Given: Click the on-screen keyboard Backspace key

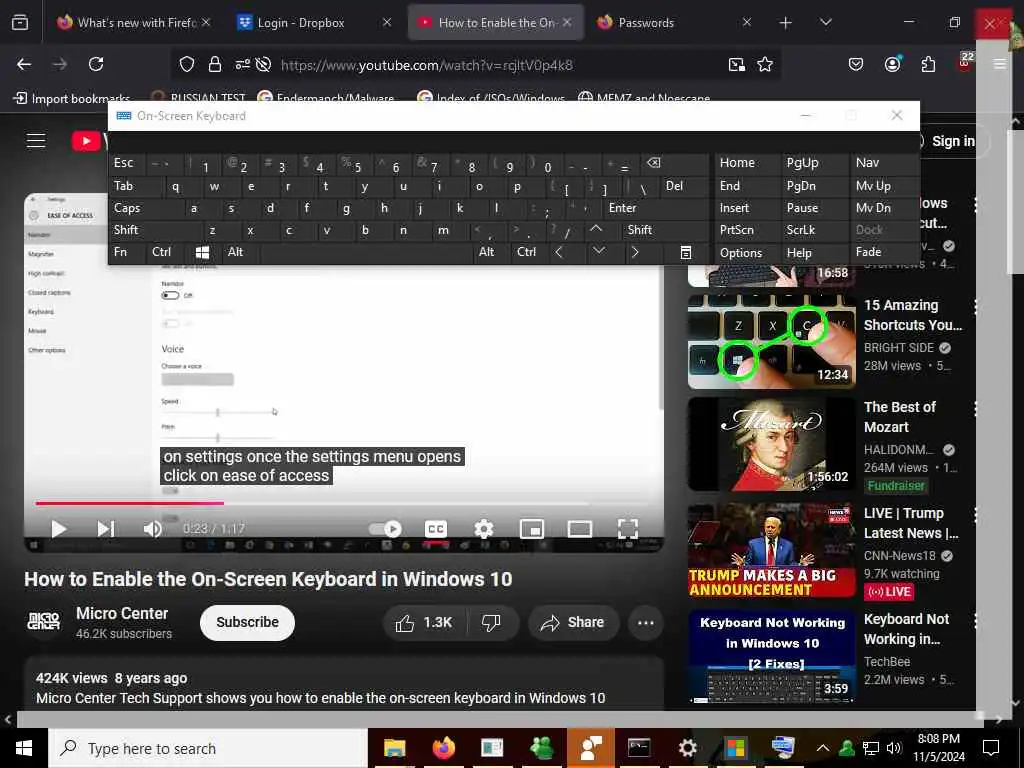Looking at the screenshot, I should [x=654, y=163].
